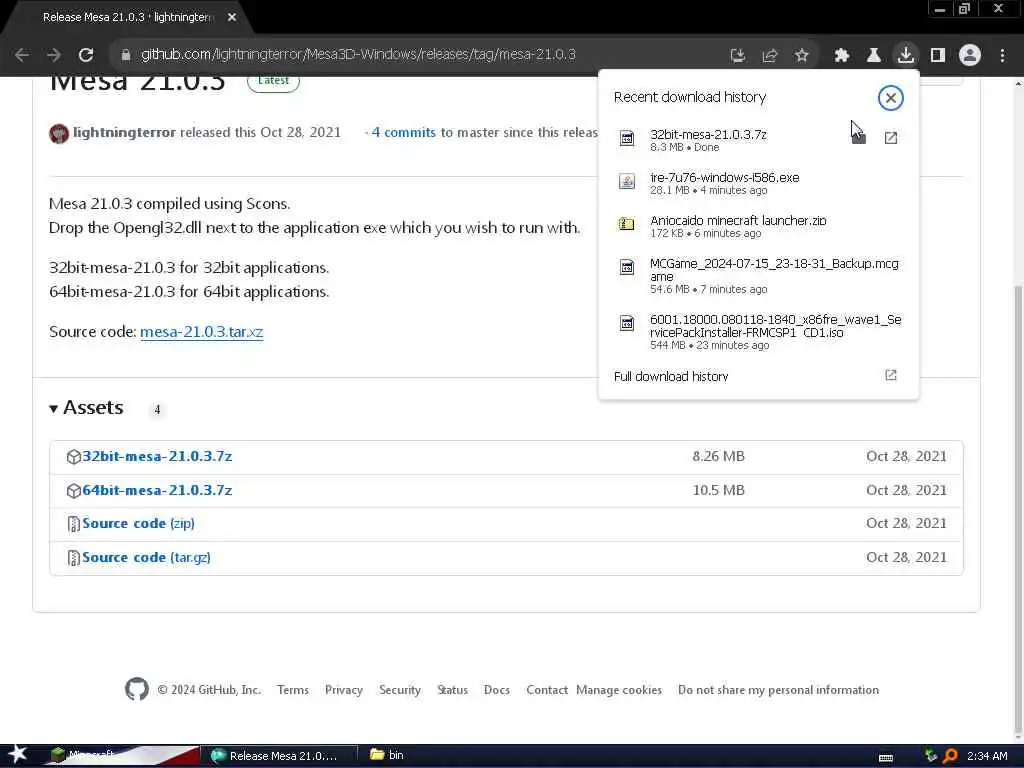Switch to Release Mesa taskbar item

click(279, 756)
